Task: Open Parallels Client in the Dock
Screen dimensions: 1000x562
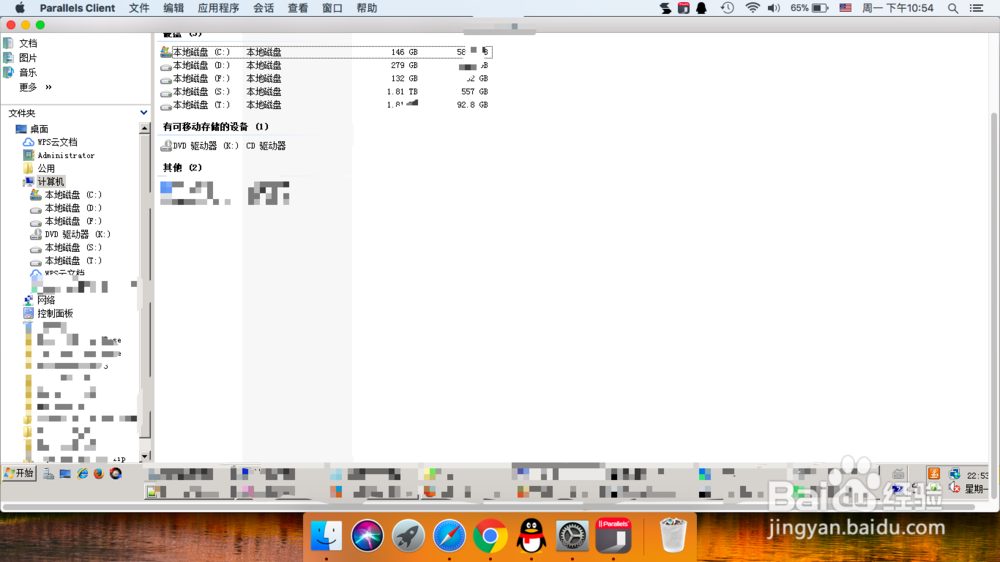Action: coord(614,535)
